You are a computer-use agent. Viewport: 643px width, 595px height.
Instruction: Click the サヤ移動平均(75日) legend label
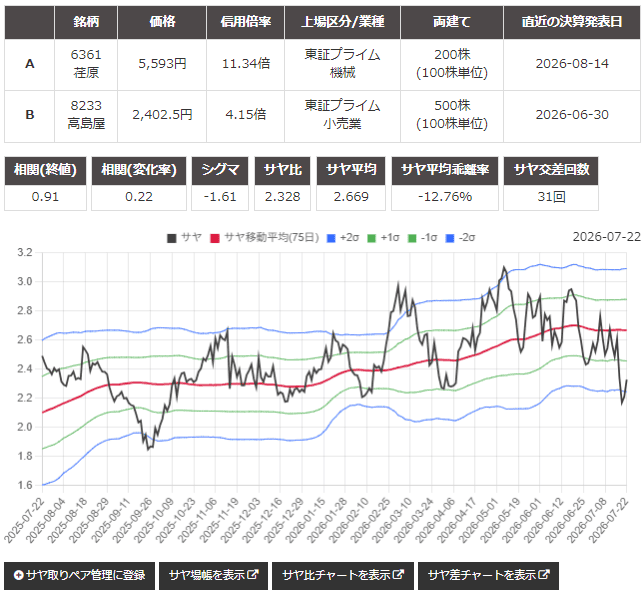click(271, 237)
